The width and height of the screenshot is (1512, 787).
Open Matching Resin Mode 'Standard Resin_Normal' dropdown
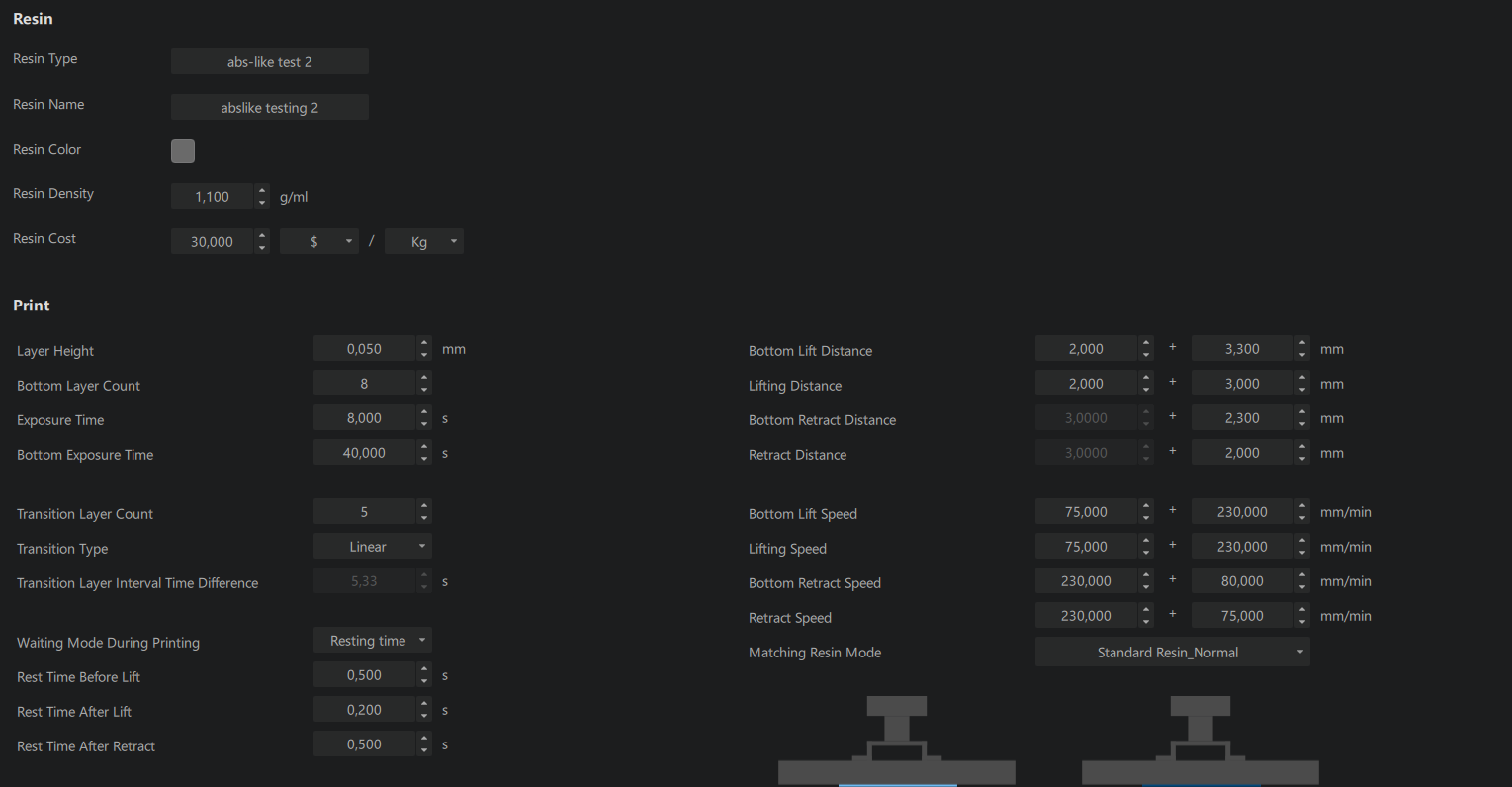pyautogui.click(x=1173, y=652)
